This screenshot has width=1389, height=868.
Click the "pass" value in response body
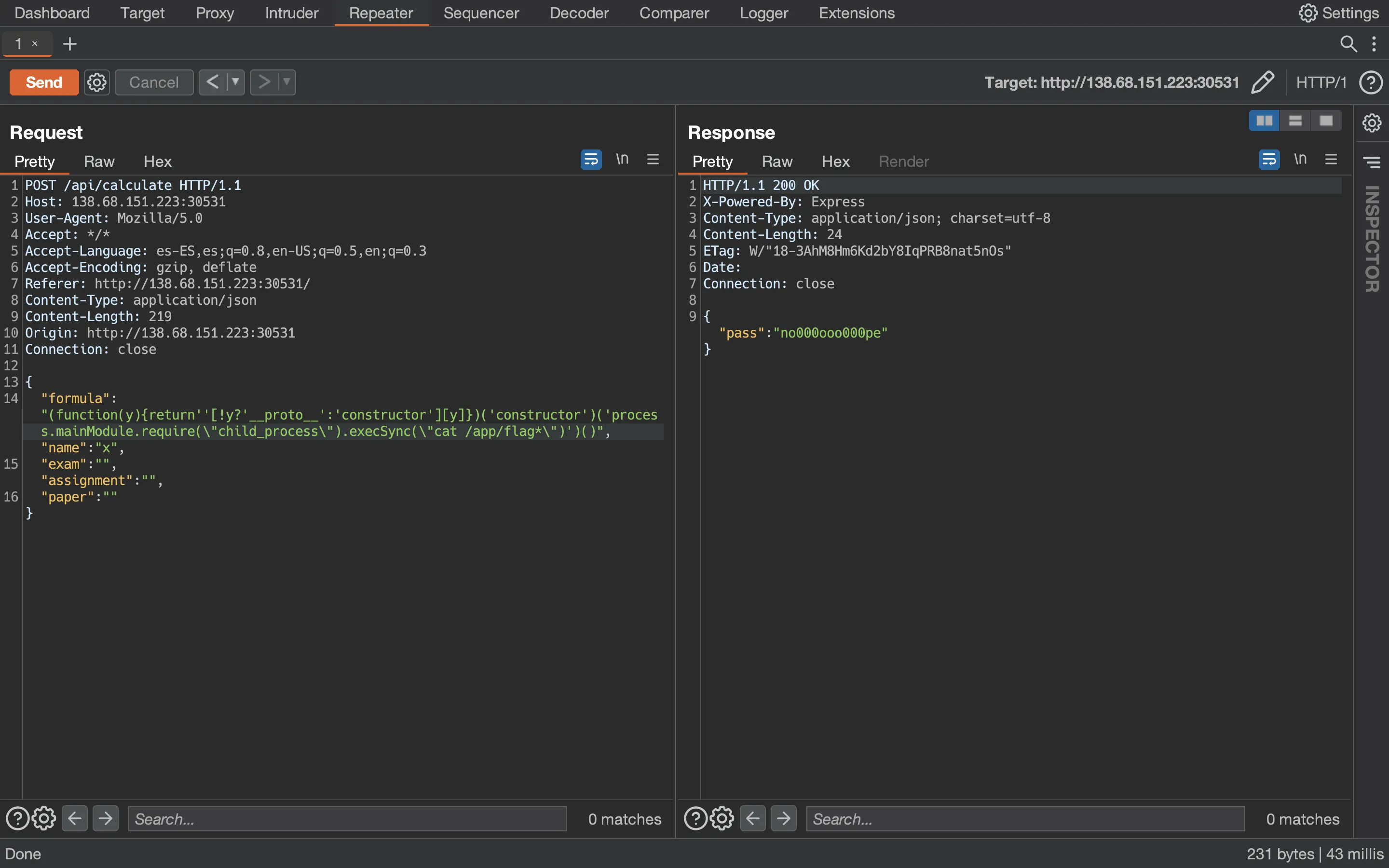[831, 333]
